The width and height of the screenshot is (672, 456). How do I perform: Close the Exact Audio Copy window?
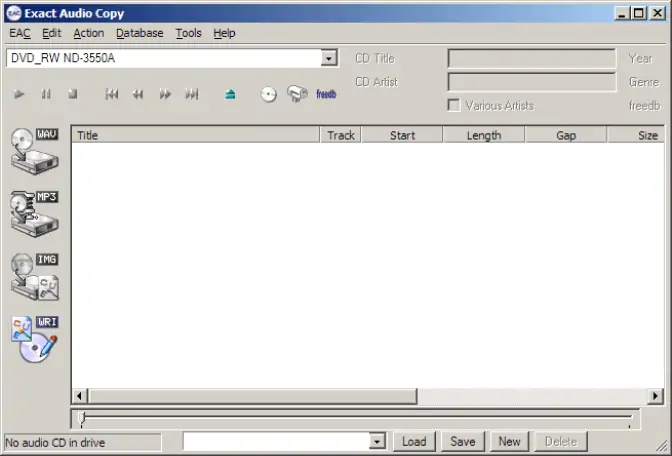point(657,13)
